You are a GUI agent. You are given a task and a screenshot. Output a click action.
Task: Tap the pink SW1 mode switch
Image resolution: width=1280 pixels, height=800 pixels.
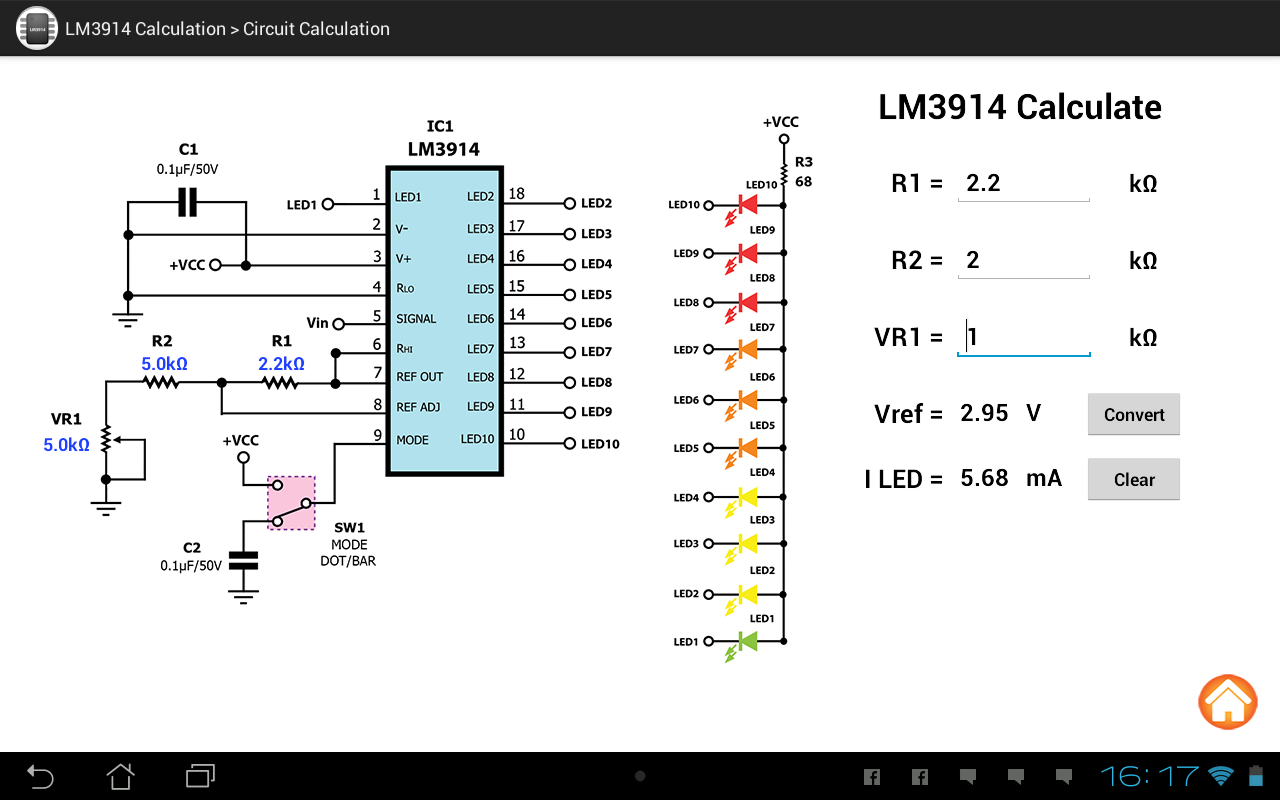tap(291, 502)
